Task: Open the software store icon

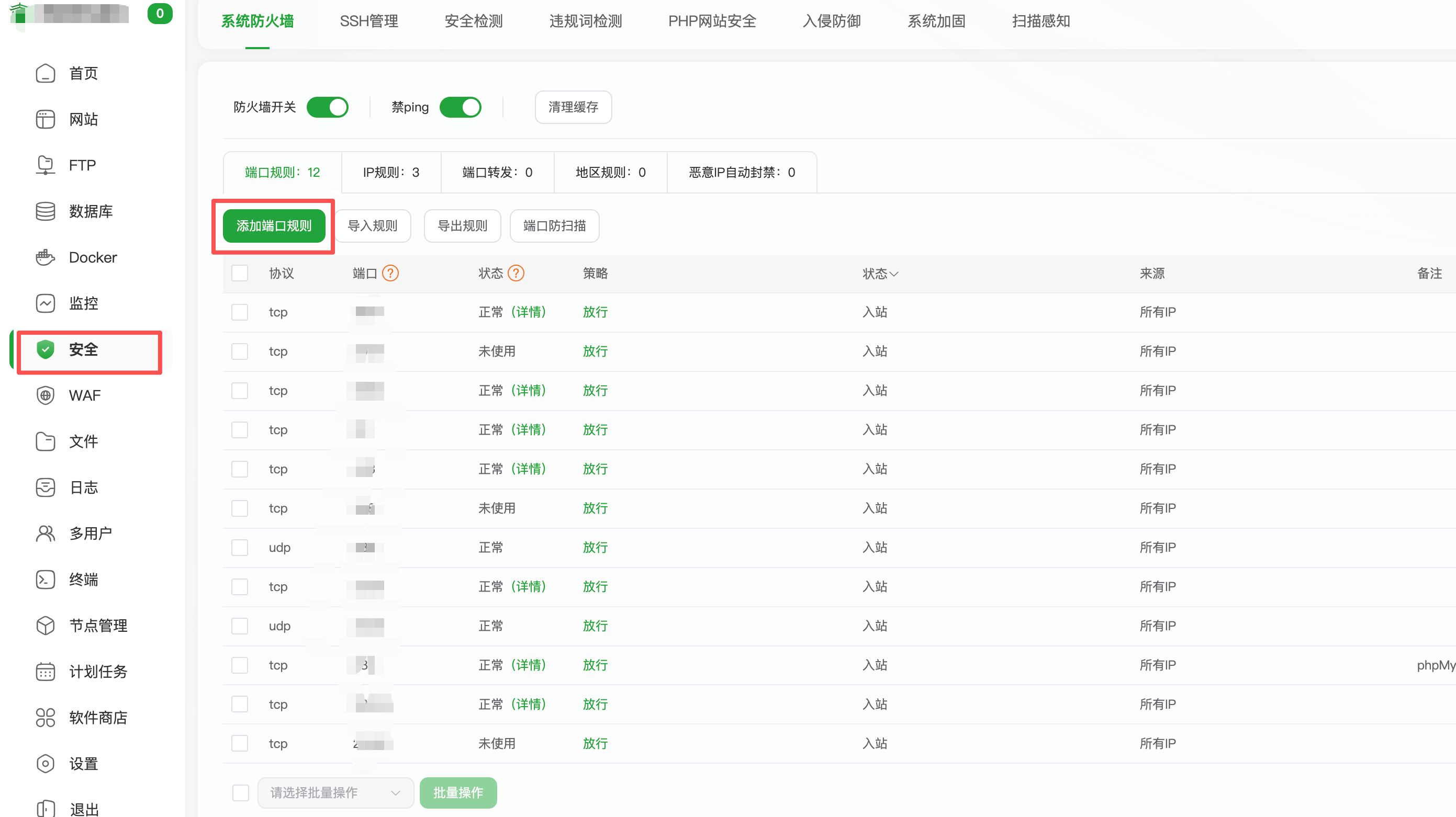Action: 45,718
